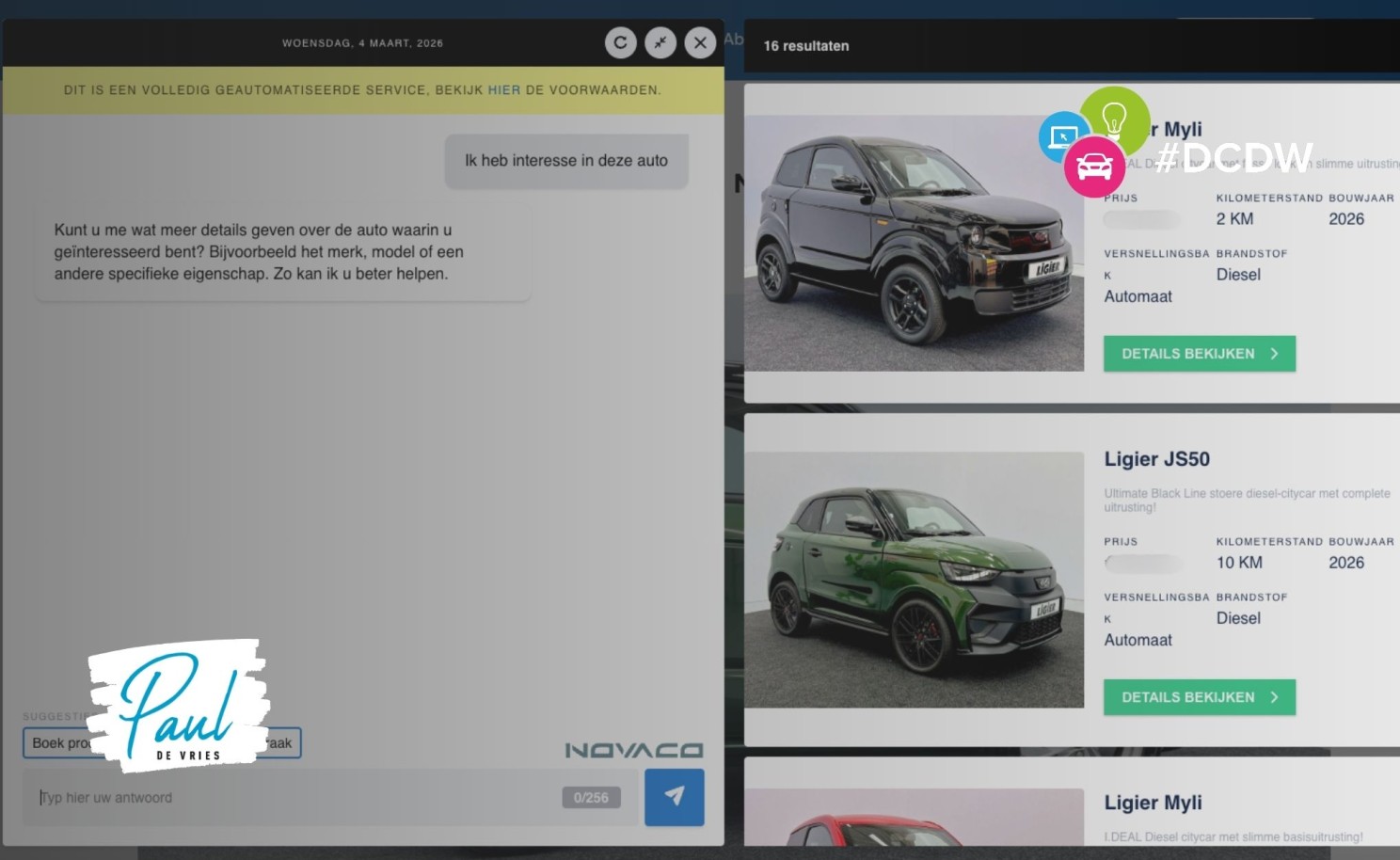The height and width of the screenshot is (860, 1400).
Task: Click the '10 KM' mileage value
Action: (x=1239, y=563)
